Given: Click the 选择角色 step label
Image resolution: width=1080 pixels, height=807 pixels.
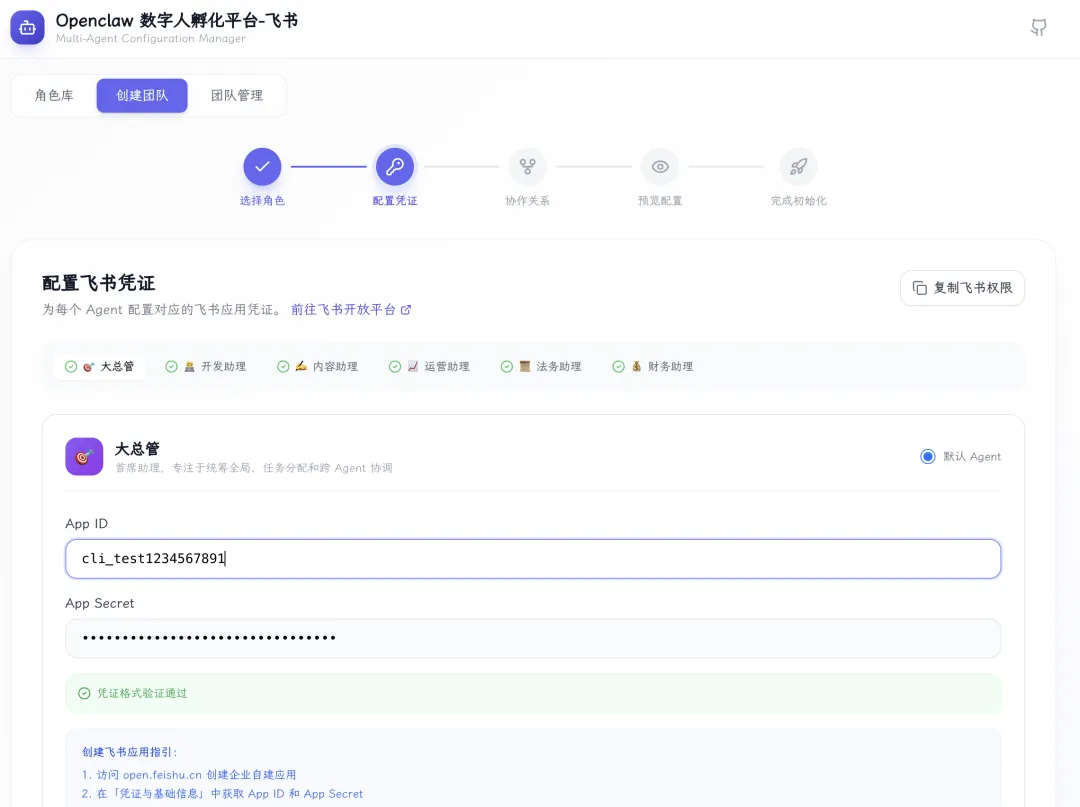Looking at the screenshot, I should [262, 200].
